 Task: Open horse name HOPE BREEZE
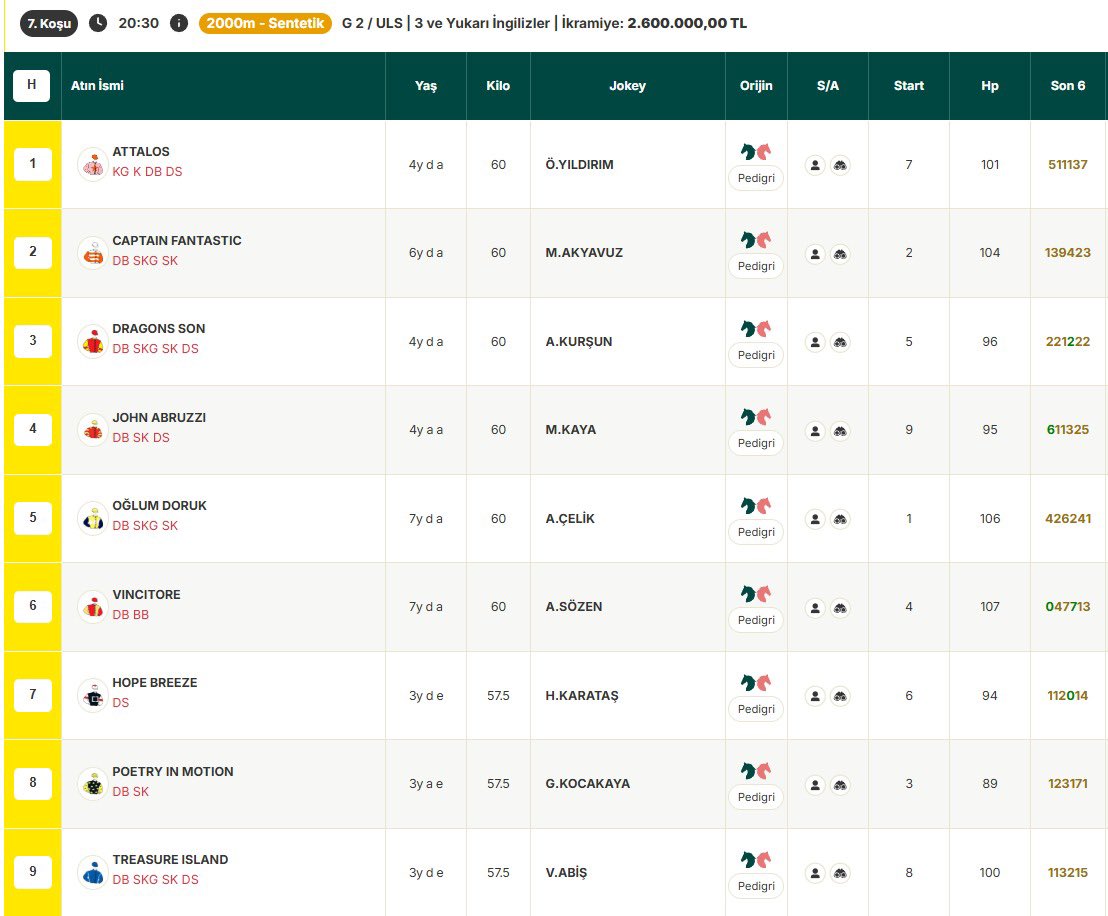tap(155, 683)
